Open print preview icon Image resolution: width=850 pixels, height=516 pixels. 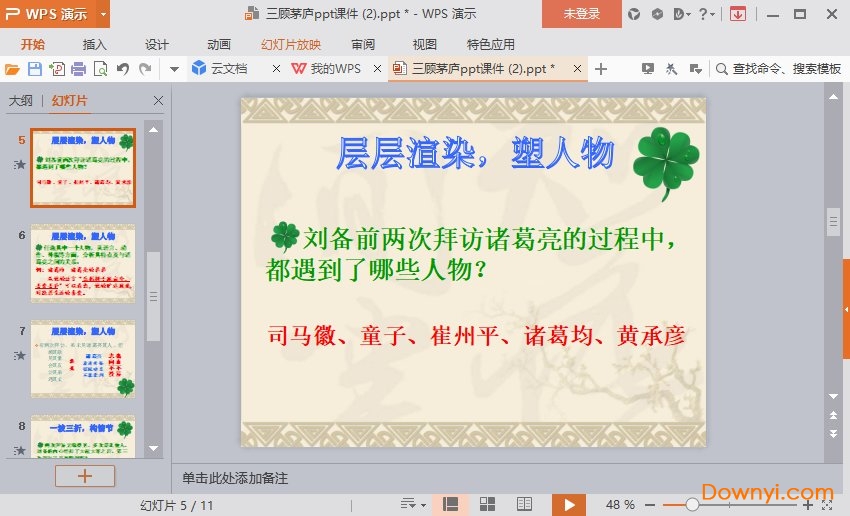coord(101,69)
